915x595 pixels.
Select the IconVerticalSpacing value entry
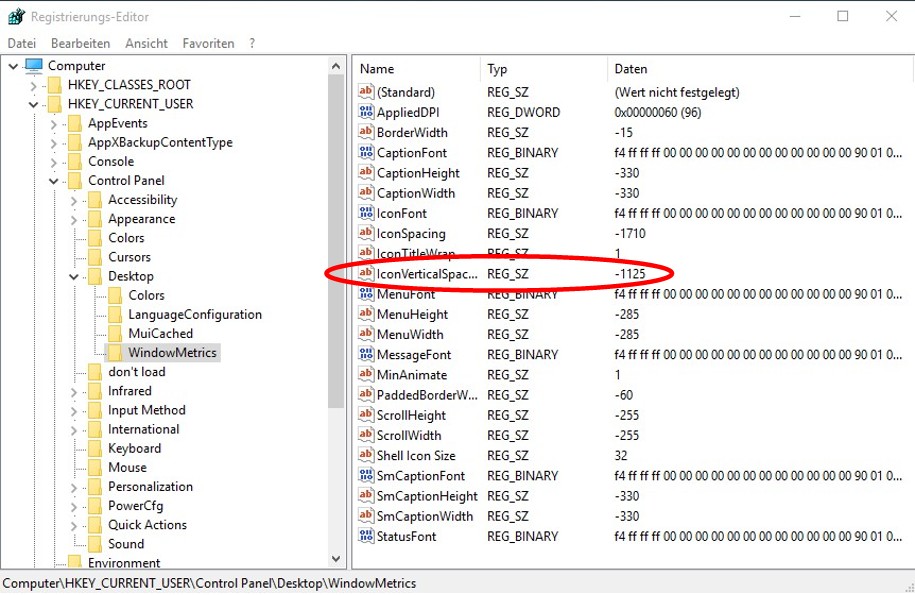pyautogui.click(x=426, y=274)
